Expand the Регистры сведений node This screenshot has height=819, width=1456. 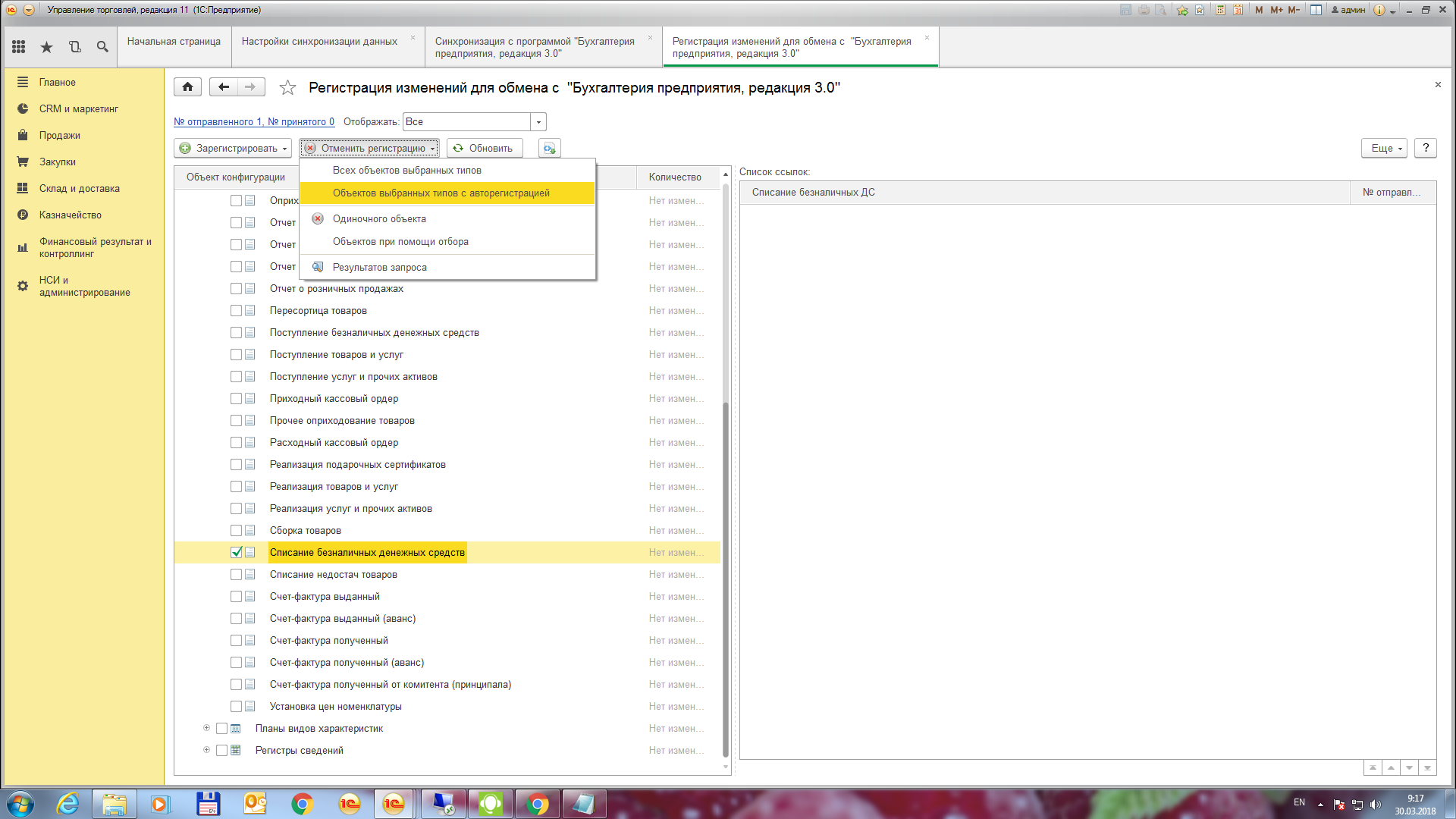(206, 750)
